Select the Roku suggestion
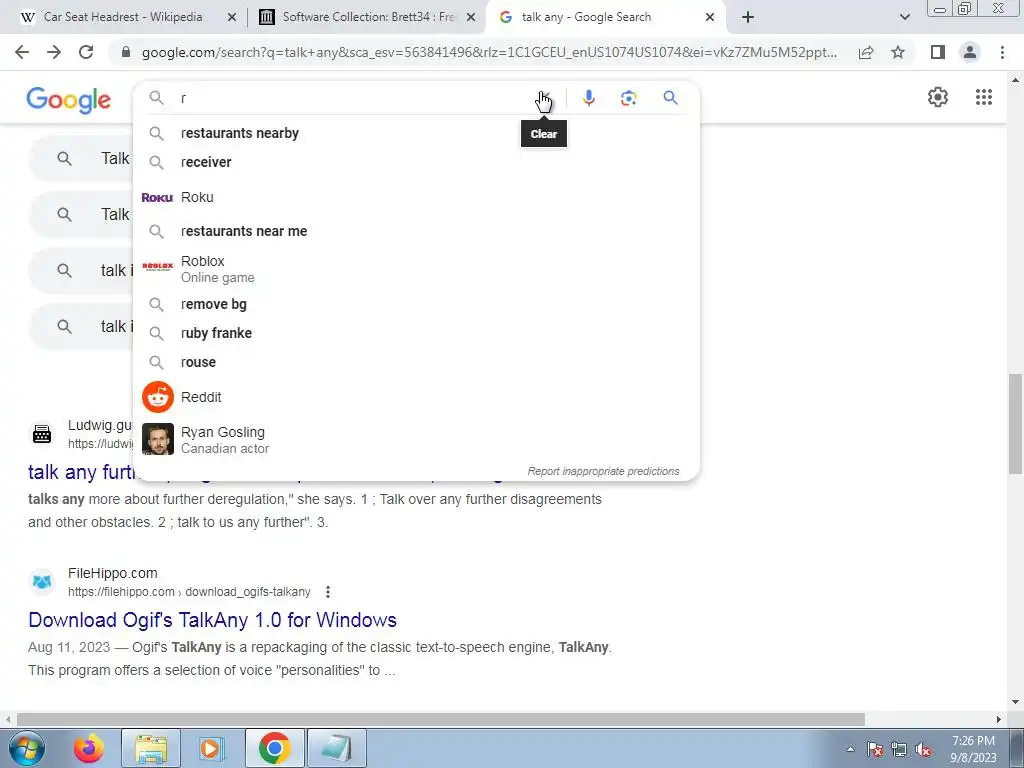 coord(416,197)
